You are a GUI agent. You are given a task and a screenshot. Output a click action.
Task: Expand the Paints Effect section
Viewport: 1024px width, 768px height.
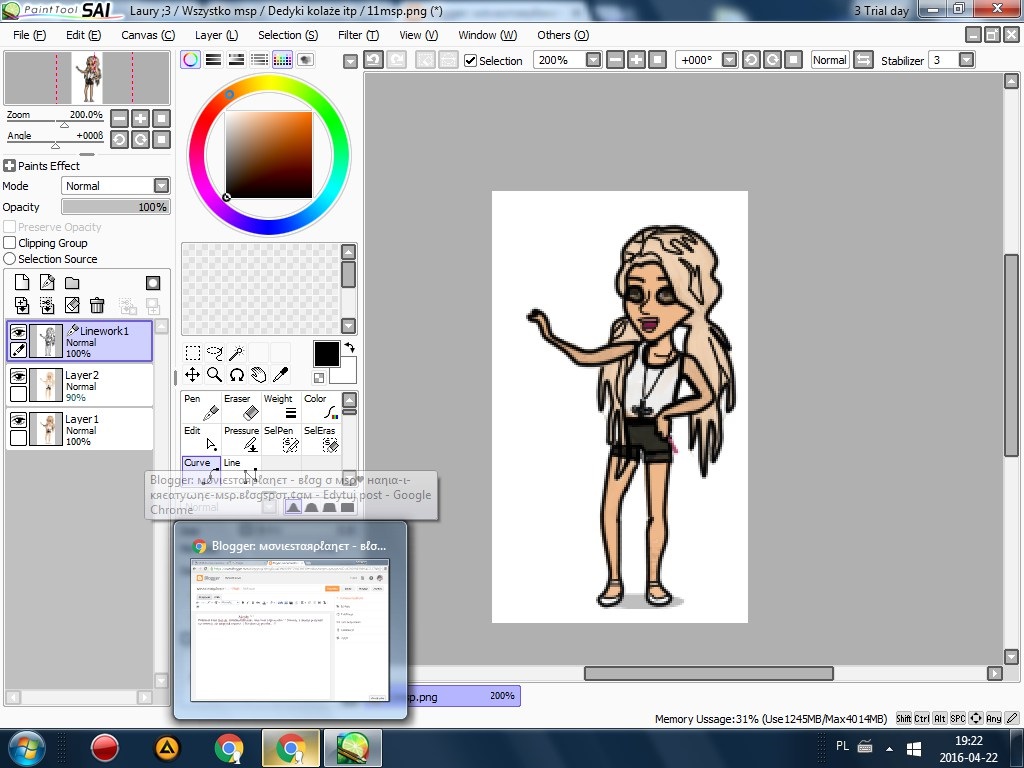coord(9,166)
